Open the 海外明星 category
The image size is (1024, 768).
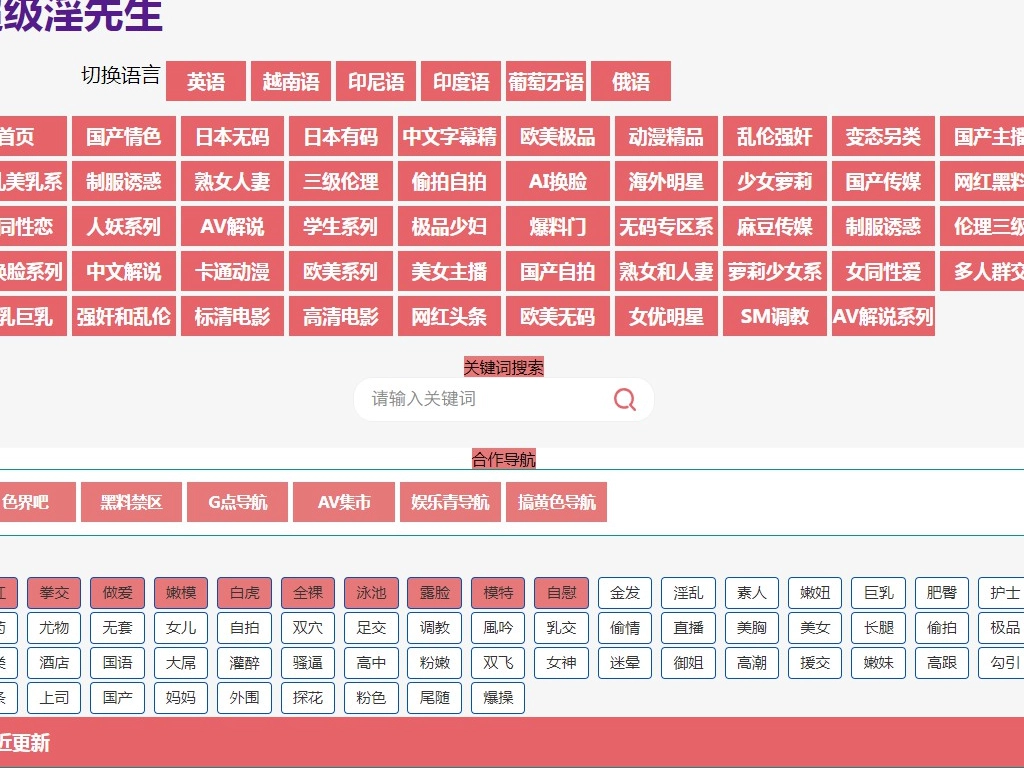click(x=666, y=182)
